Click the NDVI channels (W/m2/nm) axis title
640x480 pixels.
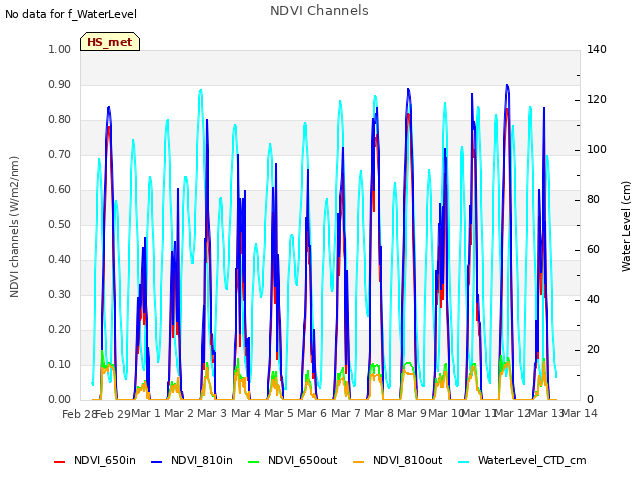(14, 227)
